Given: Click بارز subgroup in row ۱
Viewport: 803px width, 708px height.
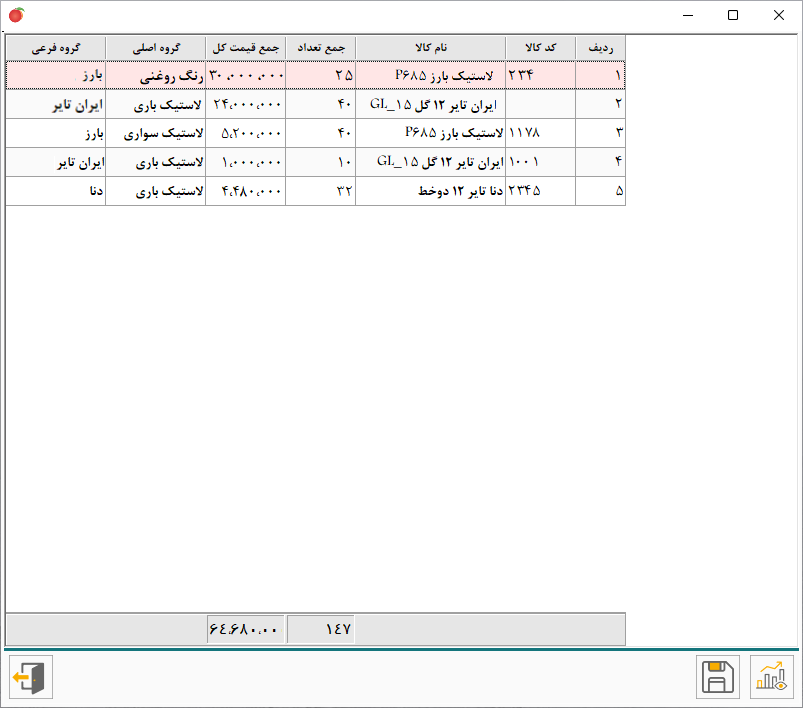Looking at the screenshot, I should (x=56, y=75).
